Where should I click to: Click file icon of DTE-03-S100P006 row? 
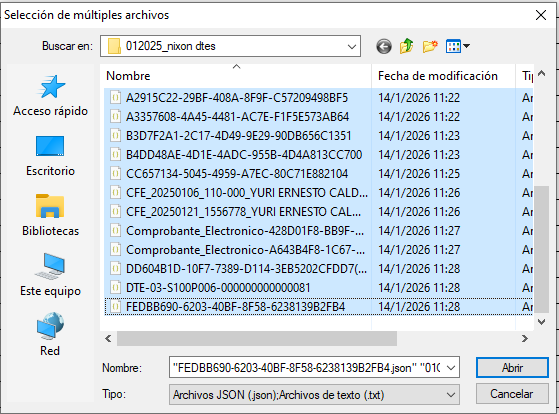(115, 287)
